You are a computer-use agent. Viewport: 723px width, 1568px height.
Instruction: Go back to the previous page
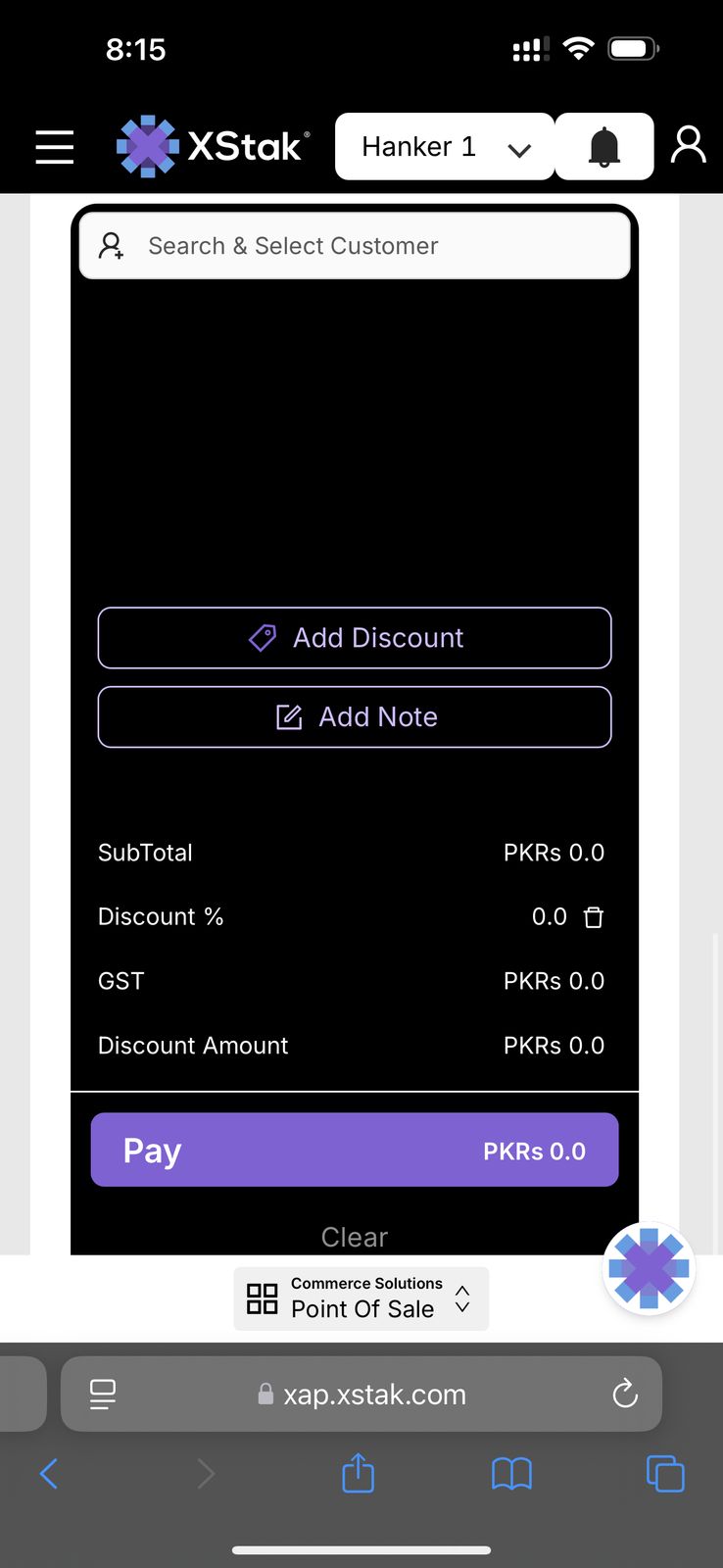(49, 1473)
